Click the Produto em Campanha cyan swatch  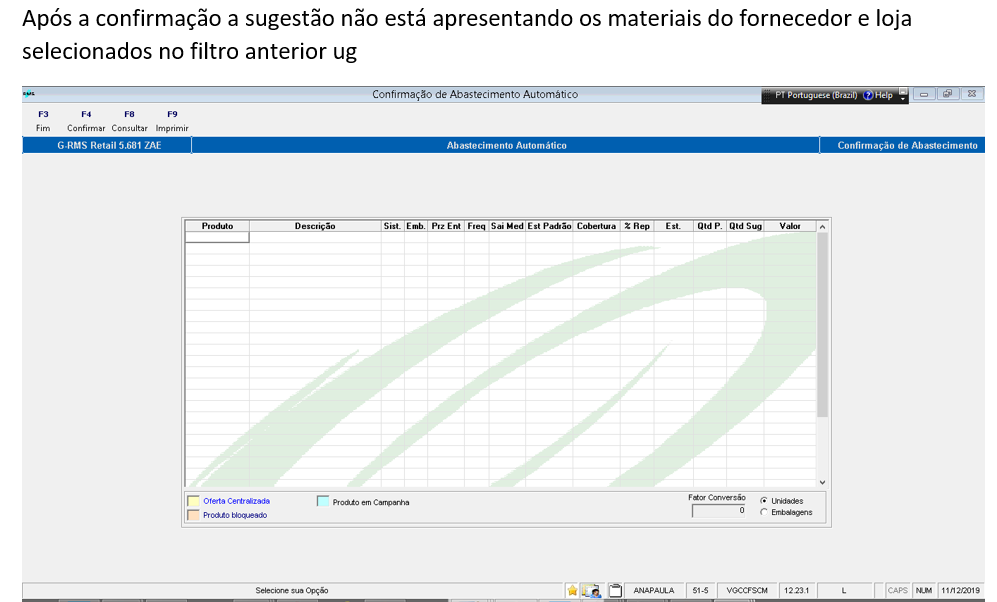coord(323,502)
